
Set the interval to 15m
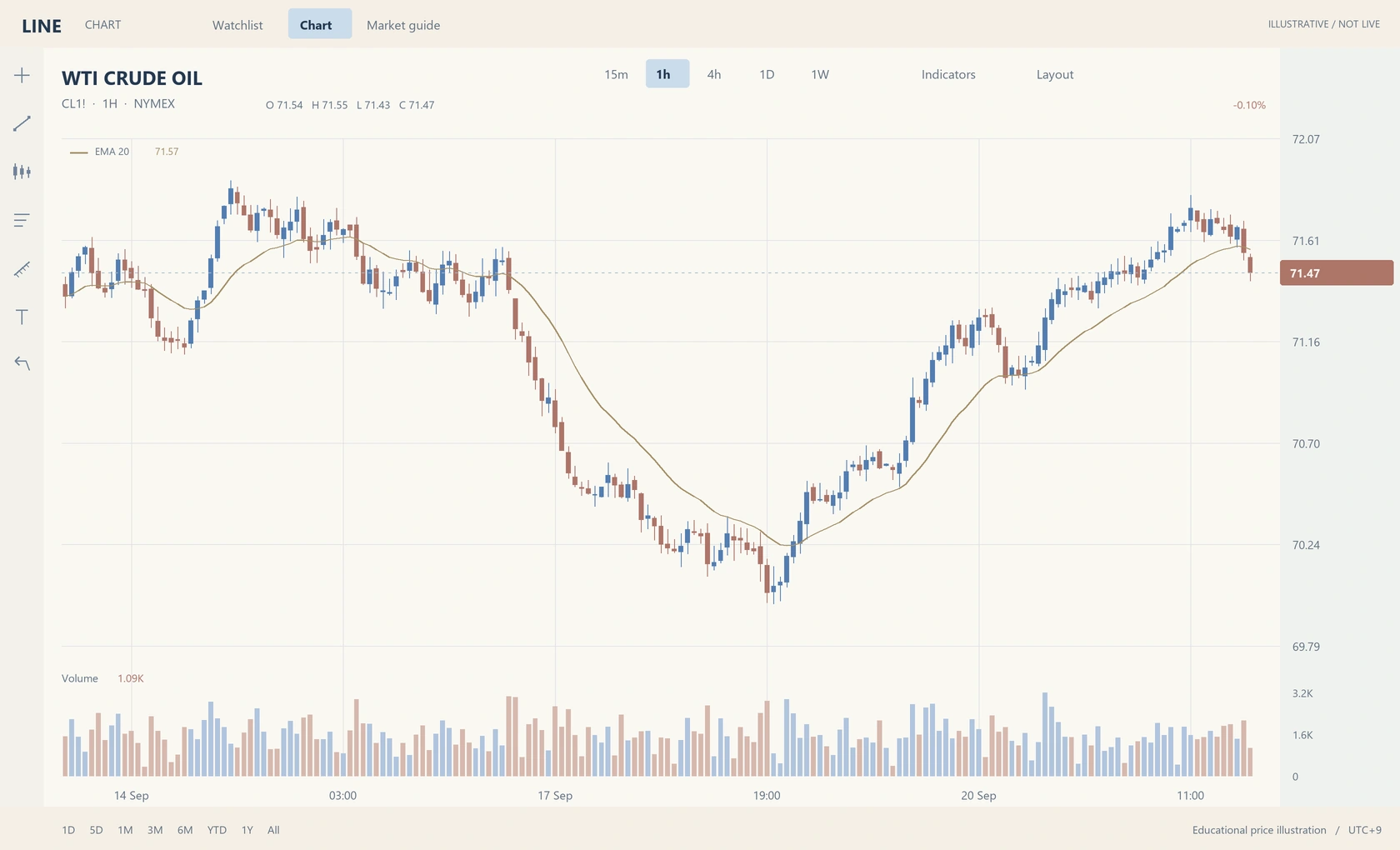[616, 74]
